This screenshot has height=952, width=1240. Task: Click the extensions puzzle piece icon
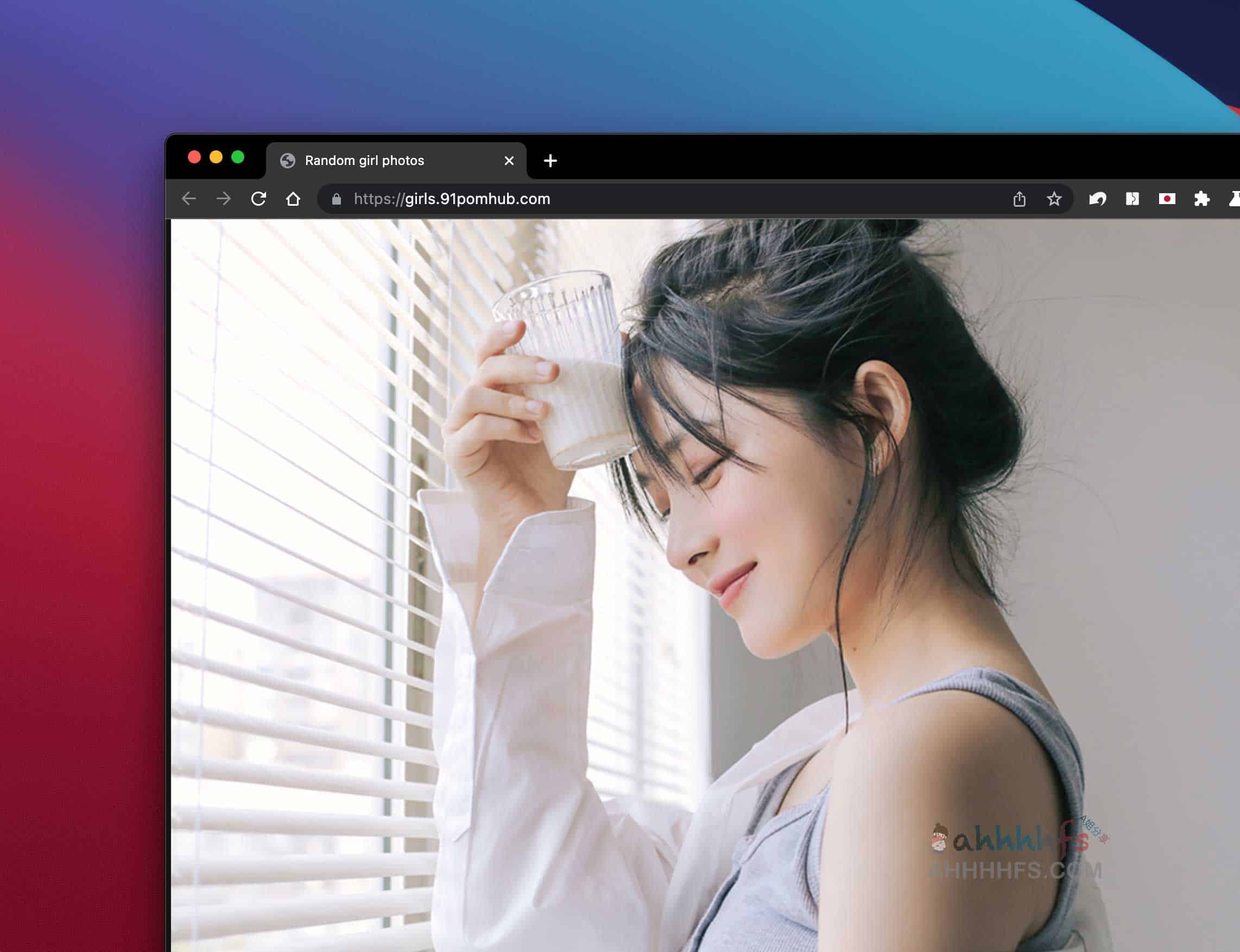[1201, 198]
